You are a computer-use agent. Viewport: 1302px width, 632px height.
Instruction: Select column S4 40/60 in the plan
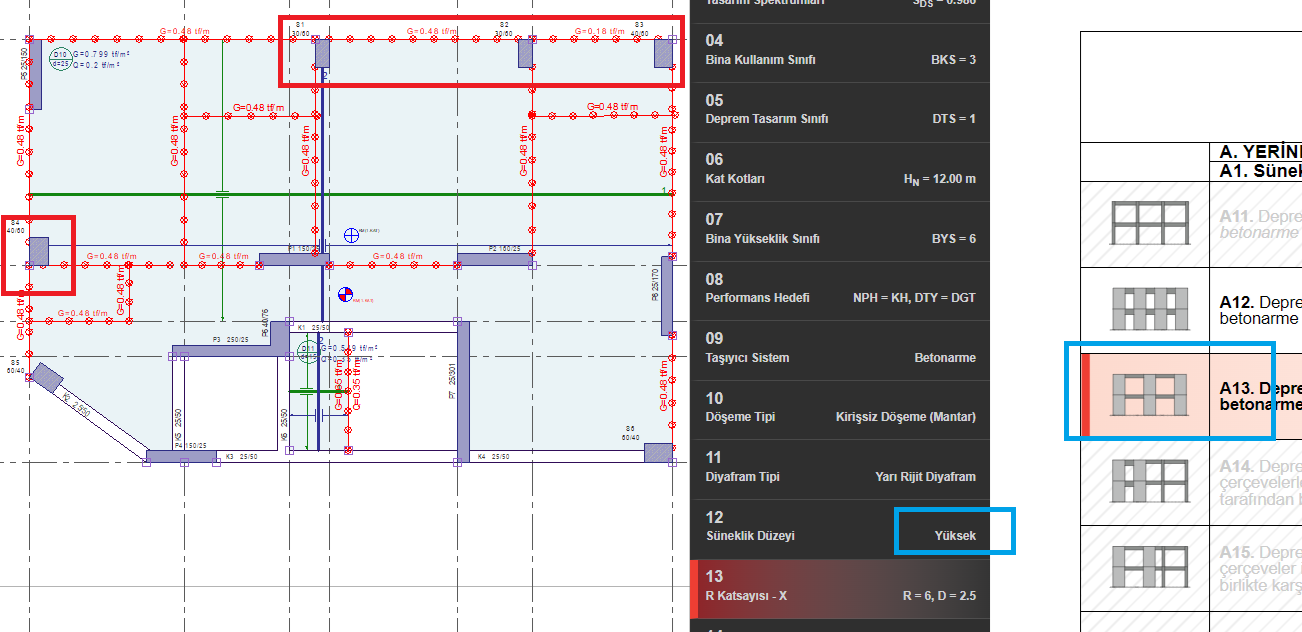[x=39, y=251]
